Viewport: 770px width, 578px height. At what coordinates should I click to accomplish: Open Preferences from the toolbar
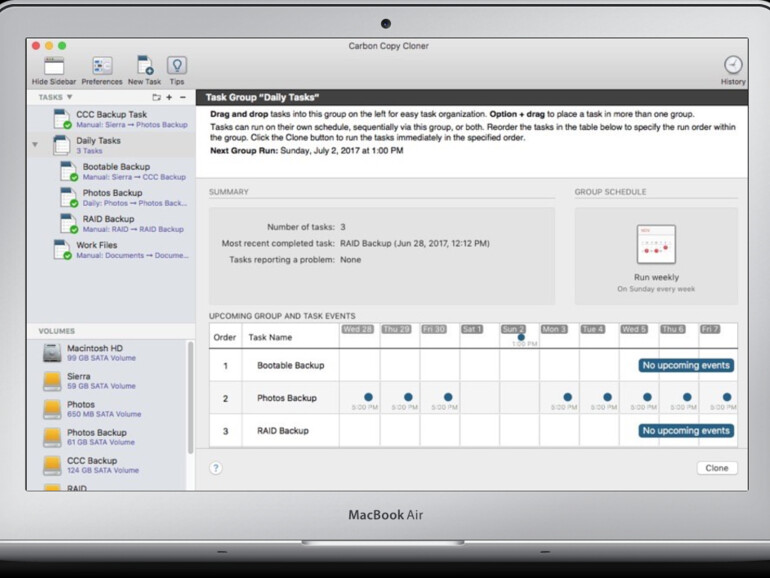pyautogui.click(x=102, y=66)
